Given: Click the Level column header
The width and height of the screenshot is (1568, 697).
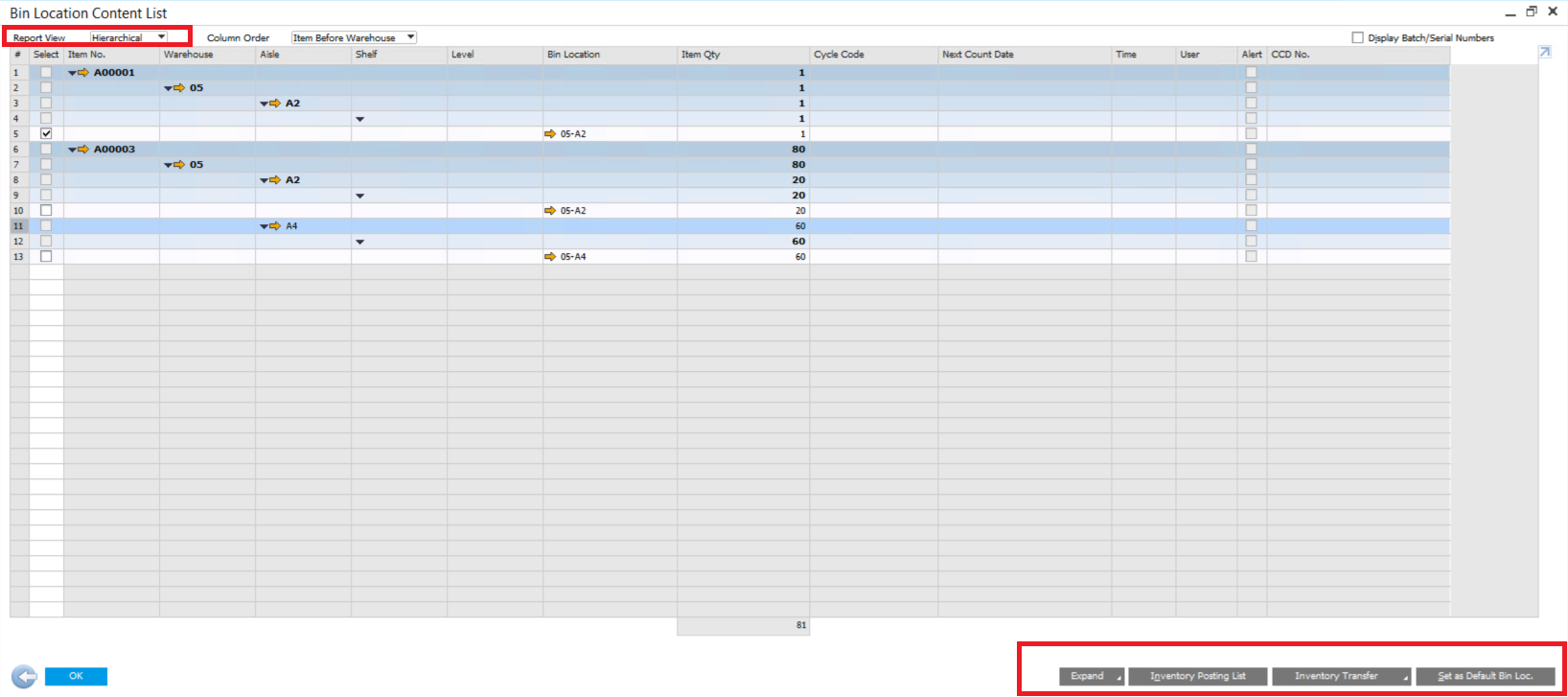Looking at the screenshot, I should tap(495, 55).
